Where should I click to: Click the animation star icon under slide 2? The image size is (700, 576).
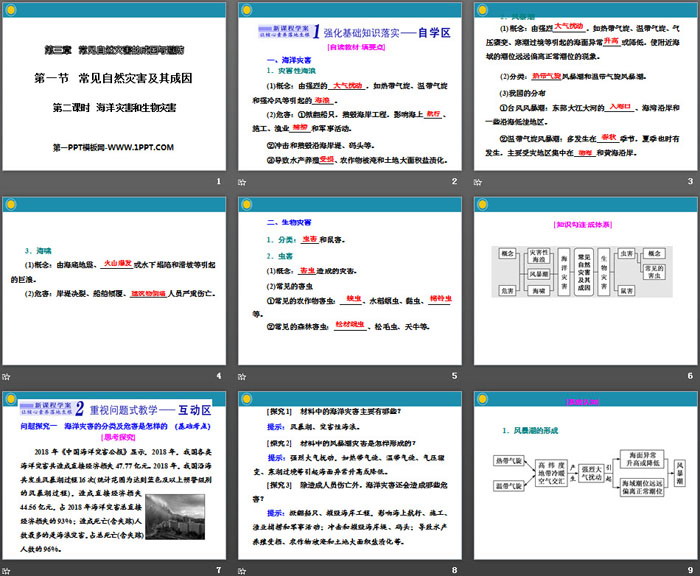coord(244,181)
